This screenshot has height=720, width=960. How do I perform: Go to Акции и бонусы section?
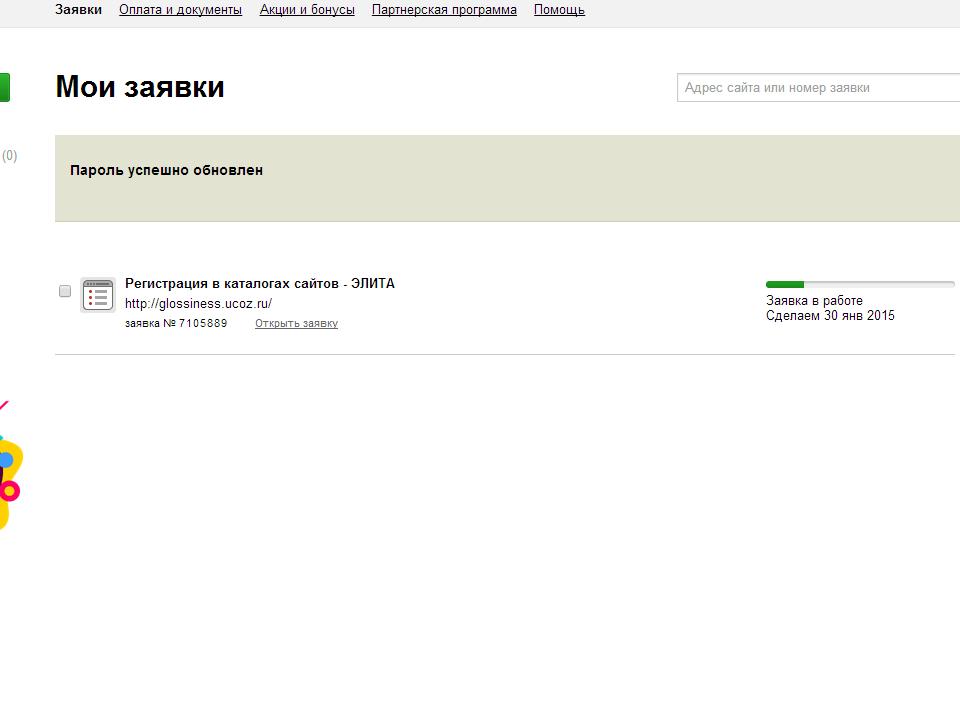307,10
